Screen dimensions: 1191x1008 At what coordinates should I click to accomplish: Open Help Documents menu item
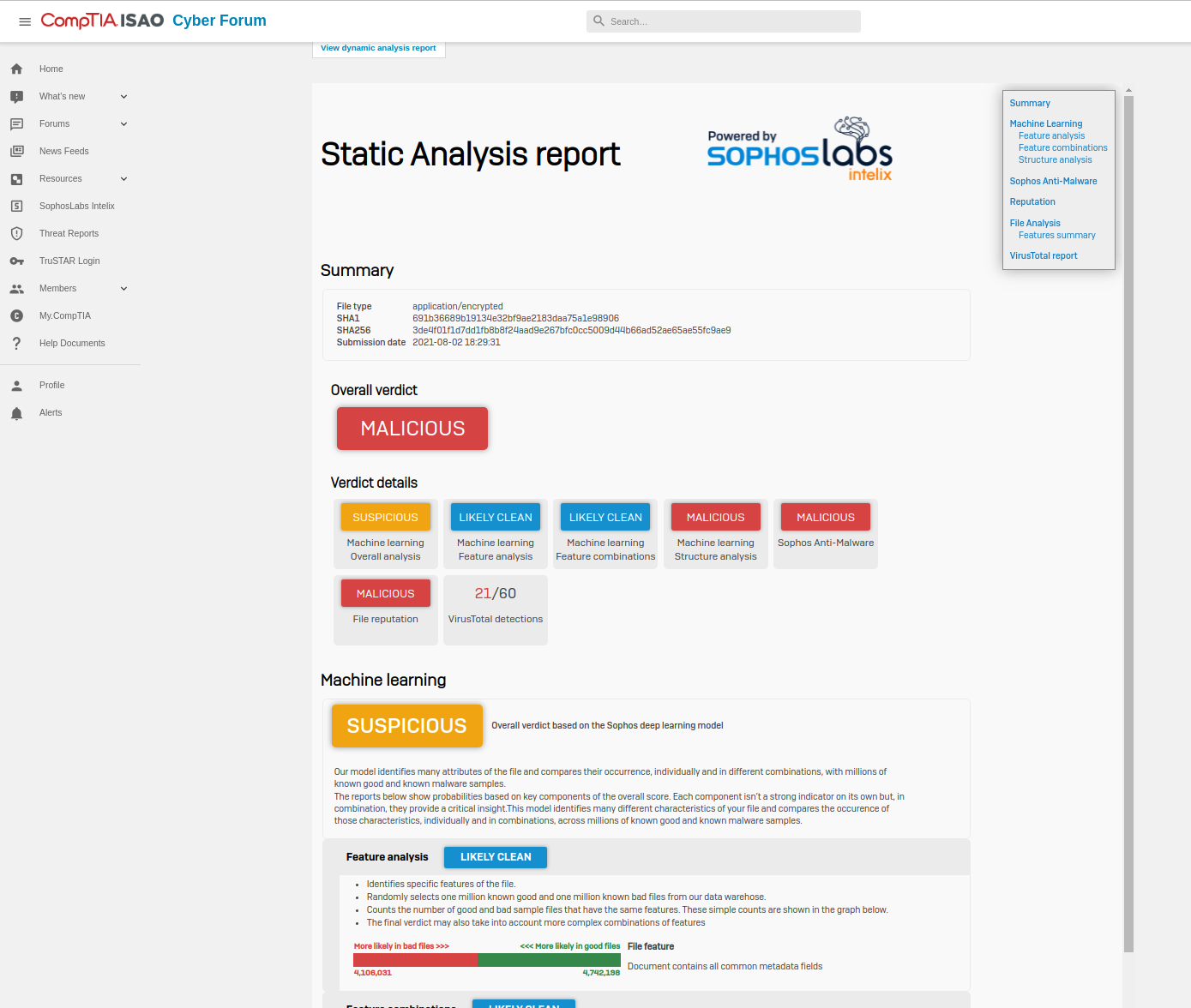pyautogui.click(x=72, y=343)
